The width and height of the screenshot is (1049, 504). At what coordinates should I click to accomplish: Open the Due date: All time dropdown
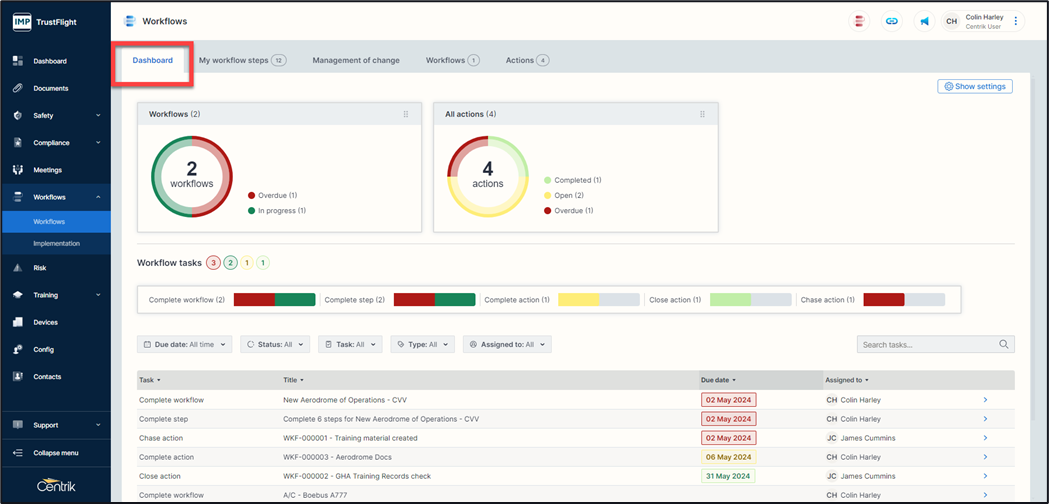click(x=185, y=344)
